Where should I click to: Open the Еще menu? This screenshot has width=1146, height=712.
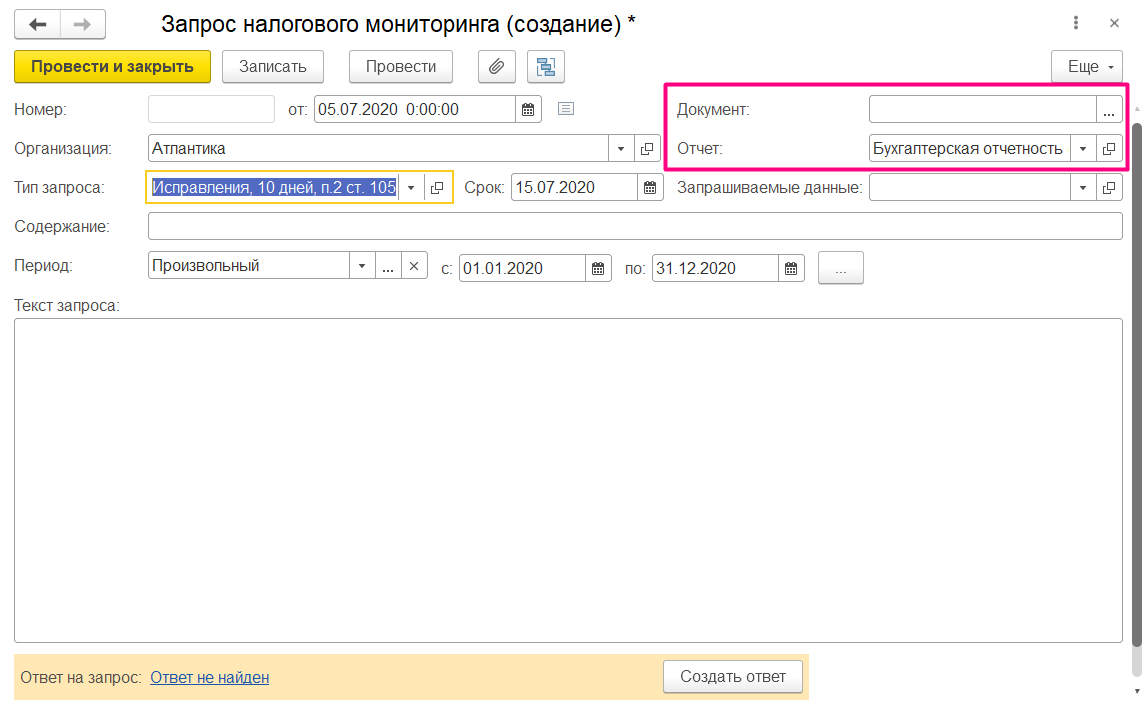1086,66
